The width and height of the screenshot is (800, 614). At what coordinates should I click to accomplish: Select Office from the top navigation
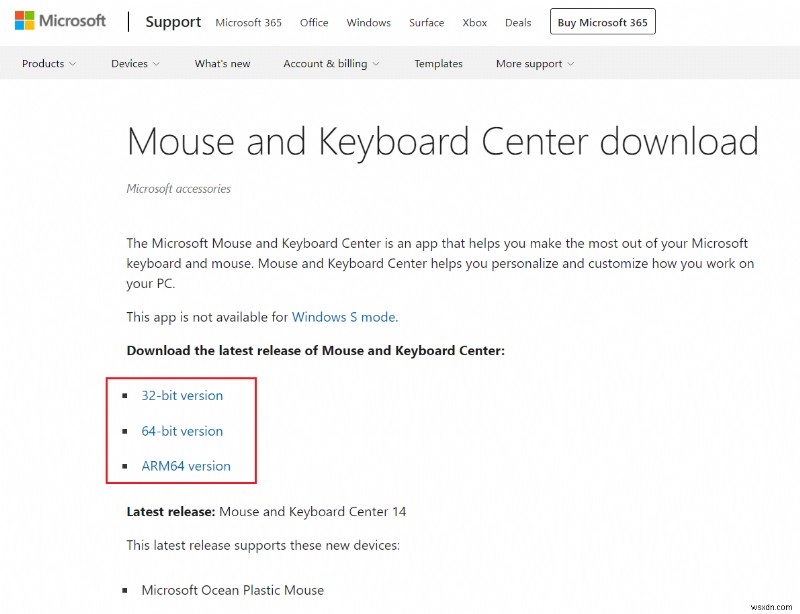tap(314, 22)
